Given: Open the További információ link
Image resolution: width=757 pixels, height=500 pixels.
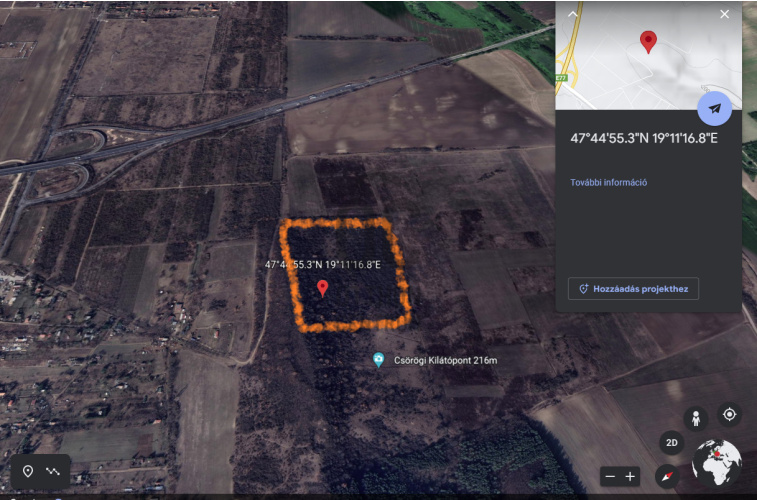Looking at the screenshot, I should click(x=608, y=182).
